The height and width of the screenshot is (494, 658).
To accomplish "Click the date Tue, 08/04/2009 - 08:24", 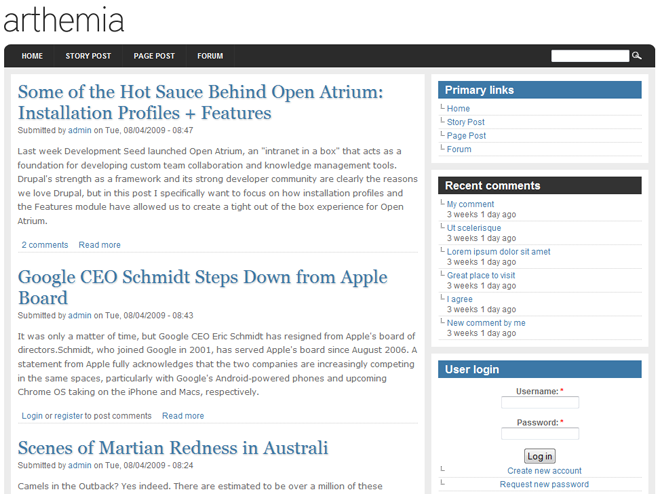I will click(149, 465).
